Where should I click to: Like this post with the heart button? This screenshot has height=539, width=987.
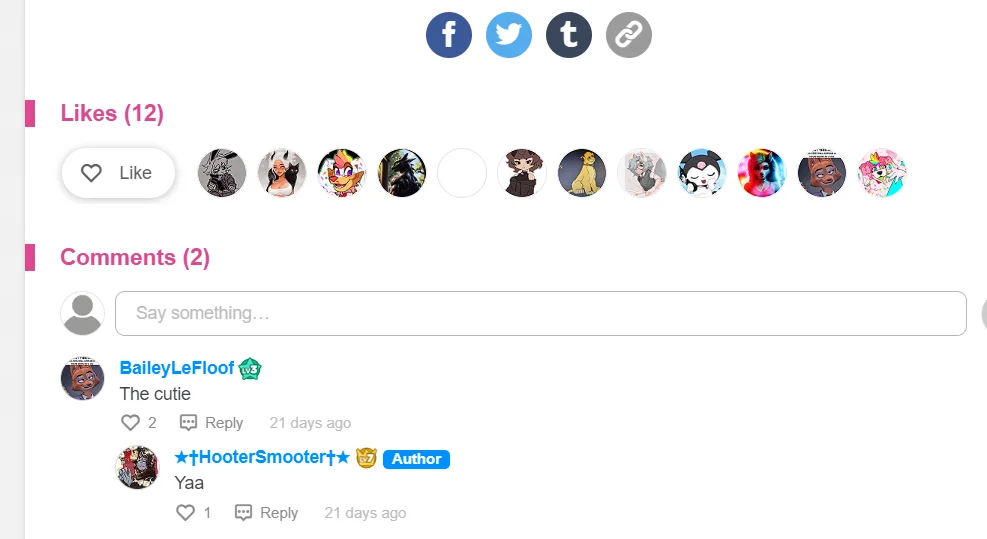tap(118, 173)
